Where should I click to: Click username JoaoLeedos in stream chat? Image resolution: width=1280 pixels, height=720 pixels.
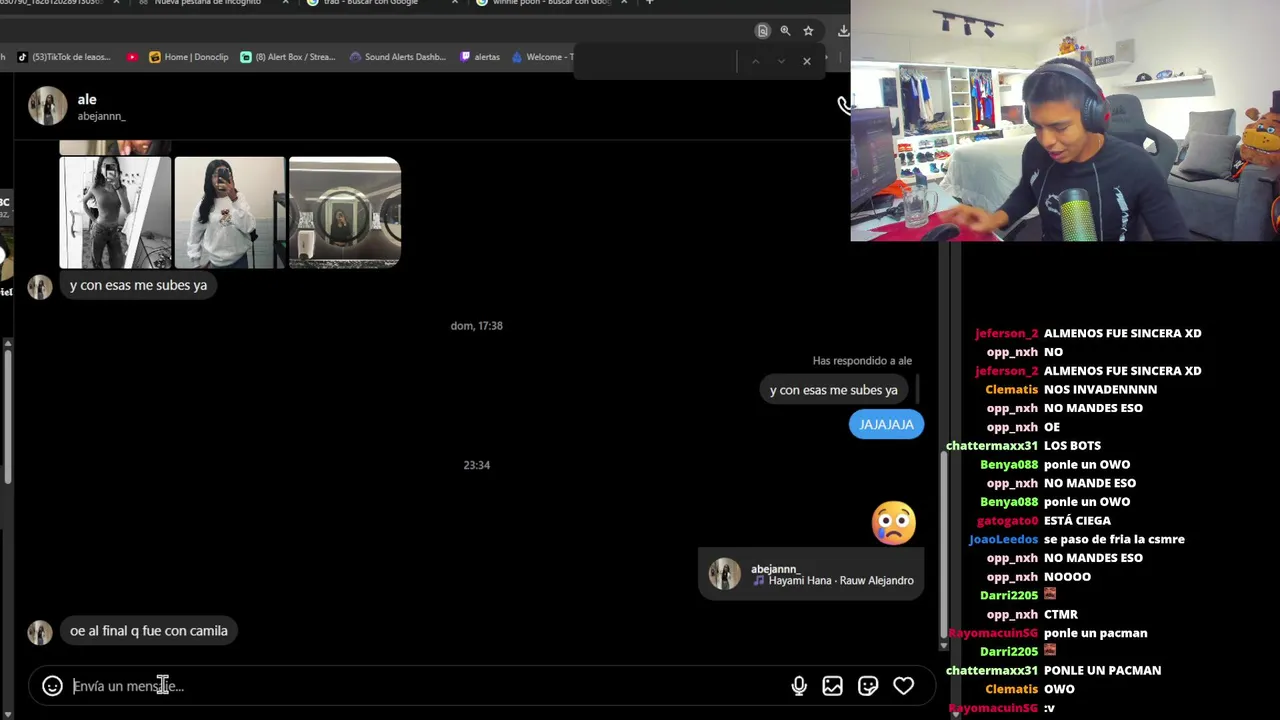tap(1003, 539)
